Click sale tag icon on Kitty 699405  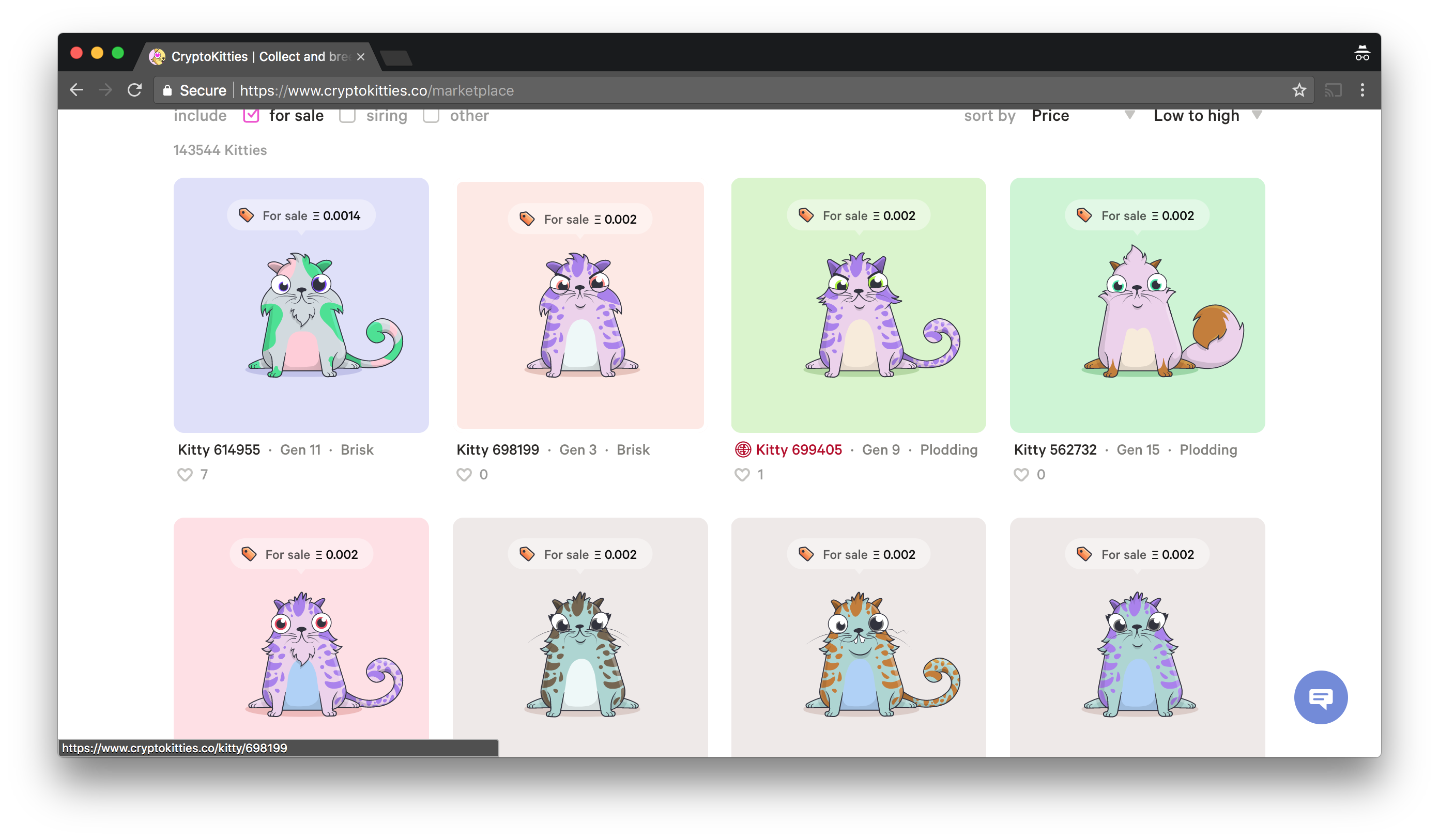pos(806,215)
